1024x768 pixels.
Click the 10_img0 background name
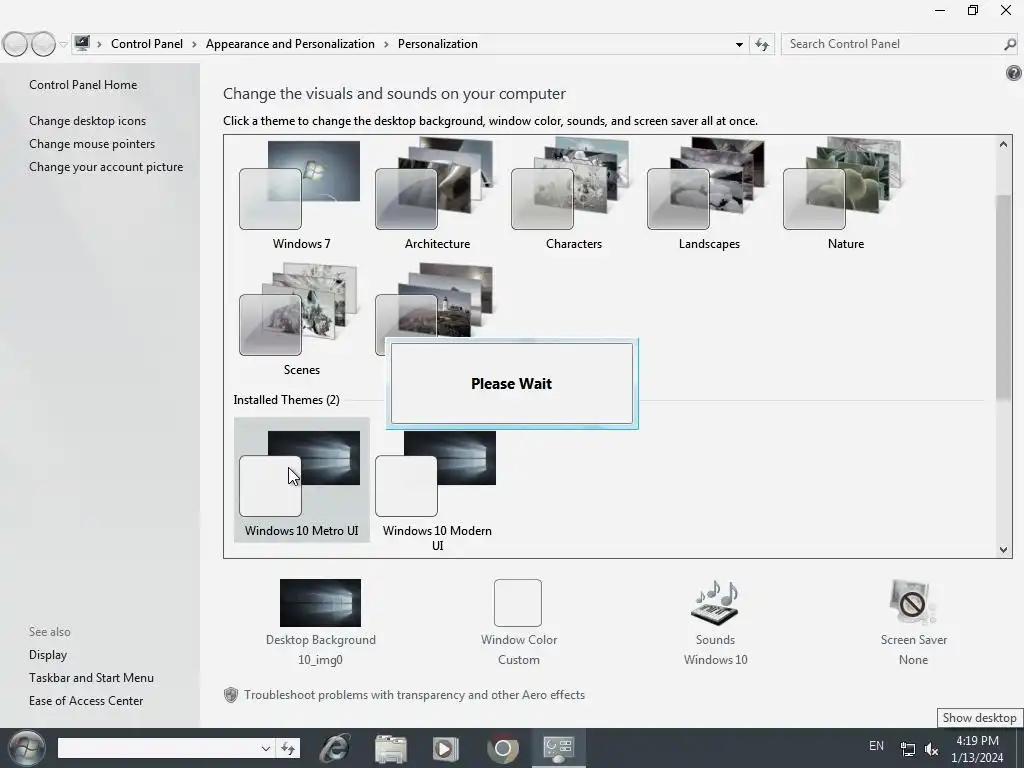(x=320, y=660)
